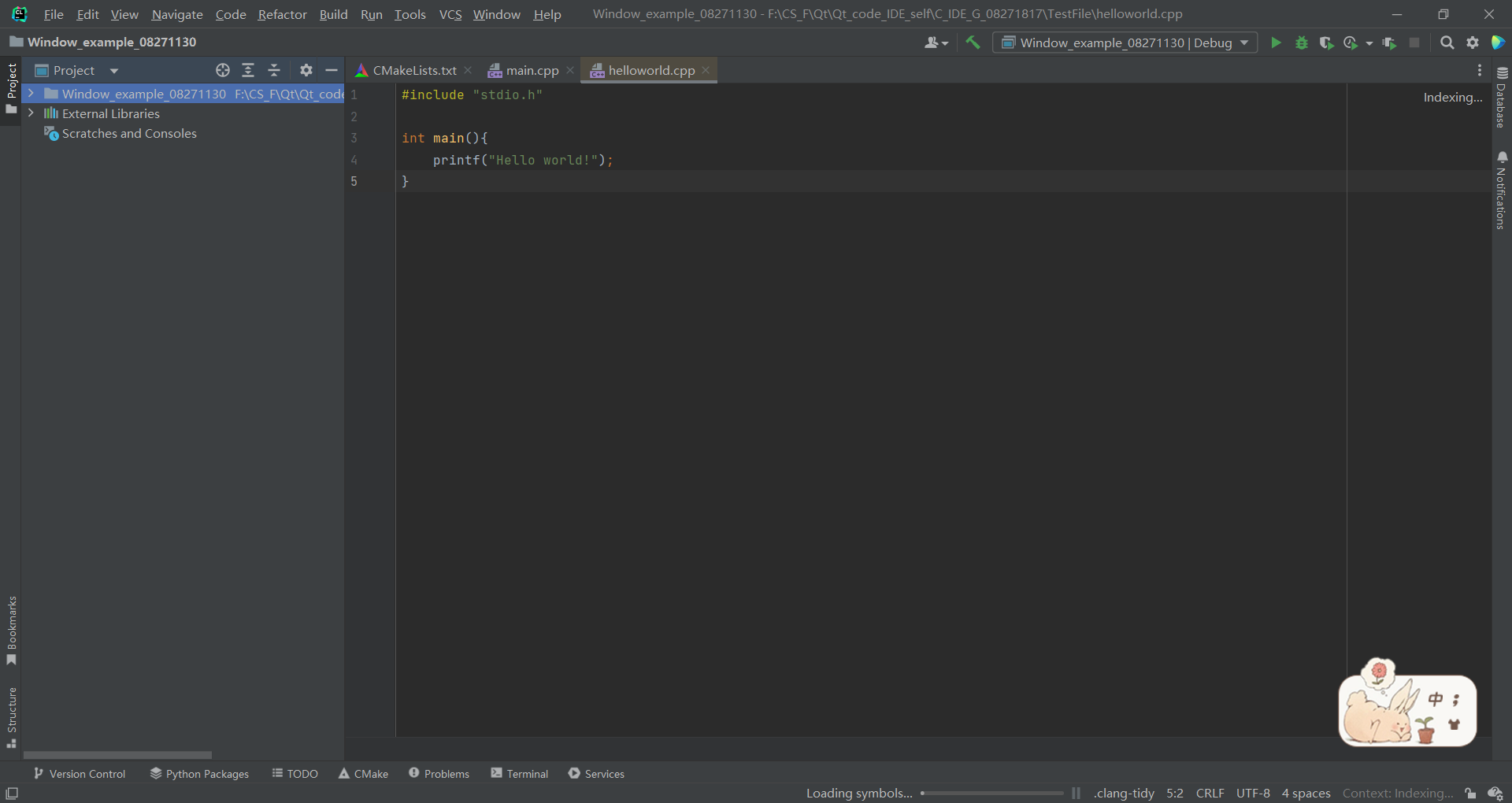
Task: Open Search Everywhere magnifier icon
Action: 1447,43
